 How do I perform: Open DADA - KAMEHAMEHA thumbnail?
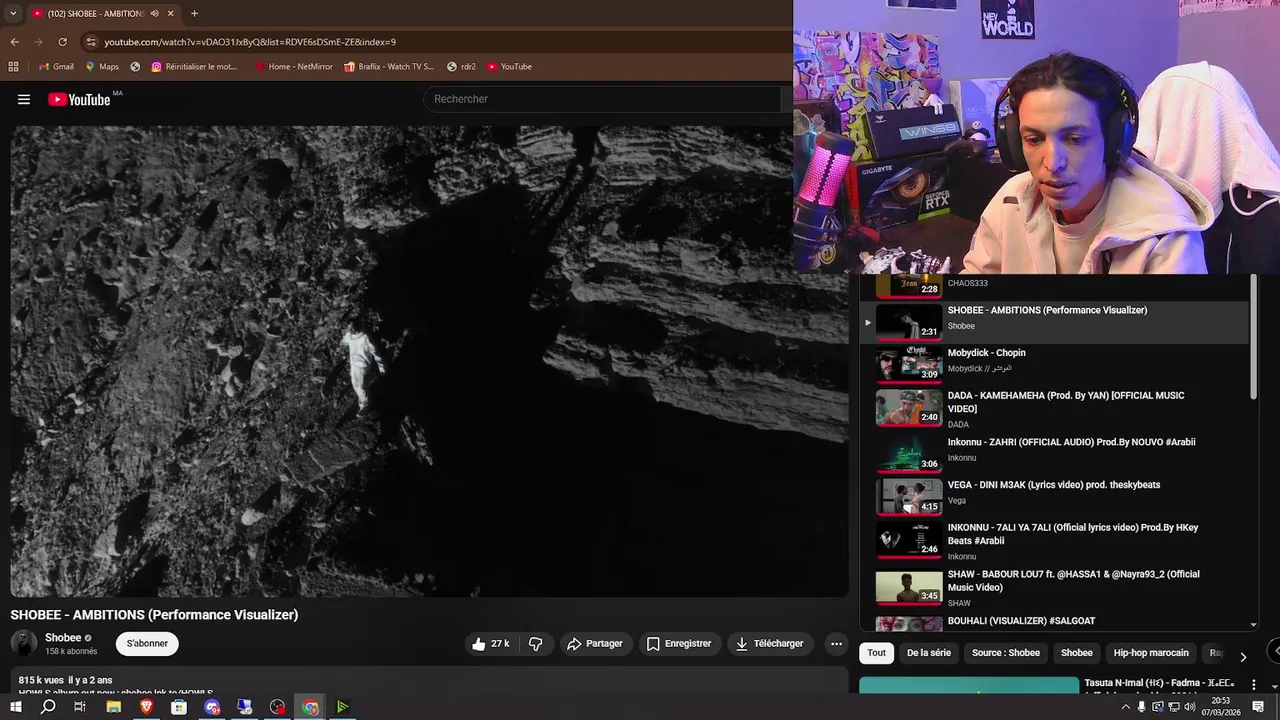click(x=909, y=408)
